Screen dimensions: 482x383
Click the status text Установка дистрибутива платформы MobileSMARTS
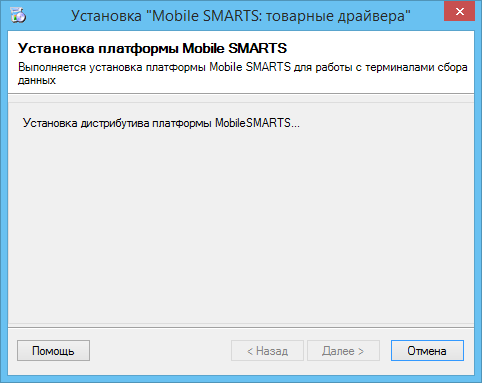click(x=161, y=123)
